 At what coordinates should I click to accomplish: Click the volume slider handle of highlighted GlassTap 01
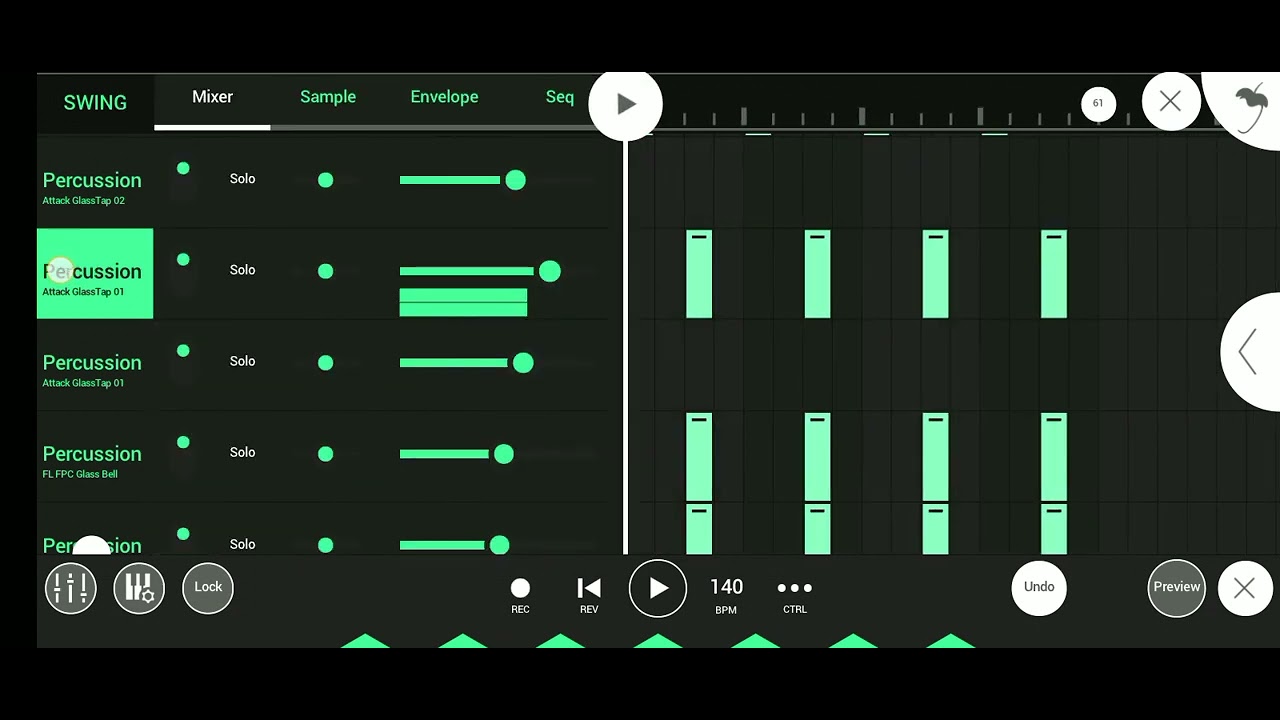pos(549,271)
